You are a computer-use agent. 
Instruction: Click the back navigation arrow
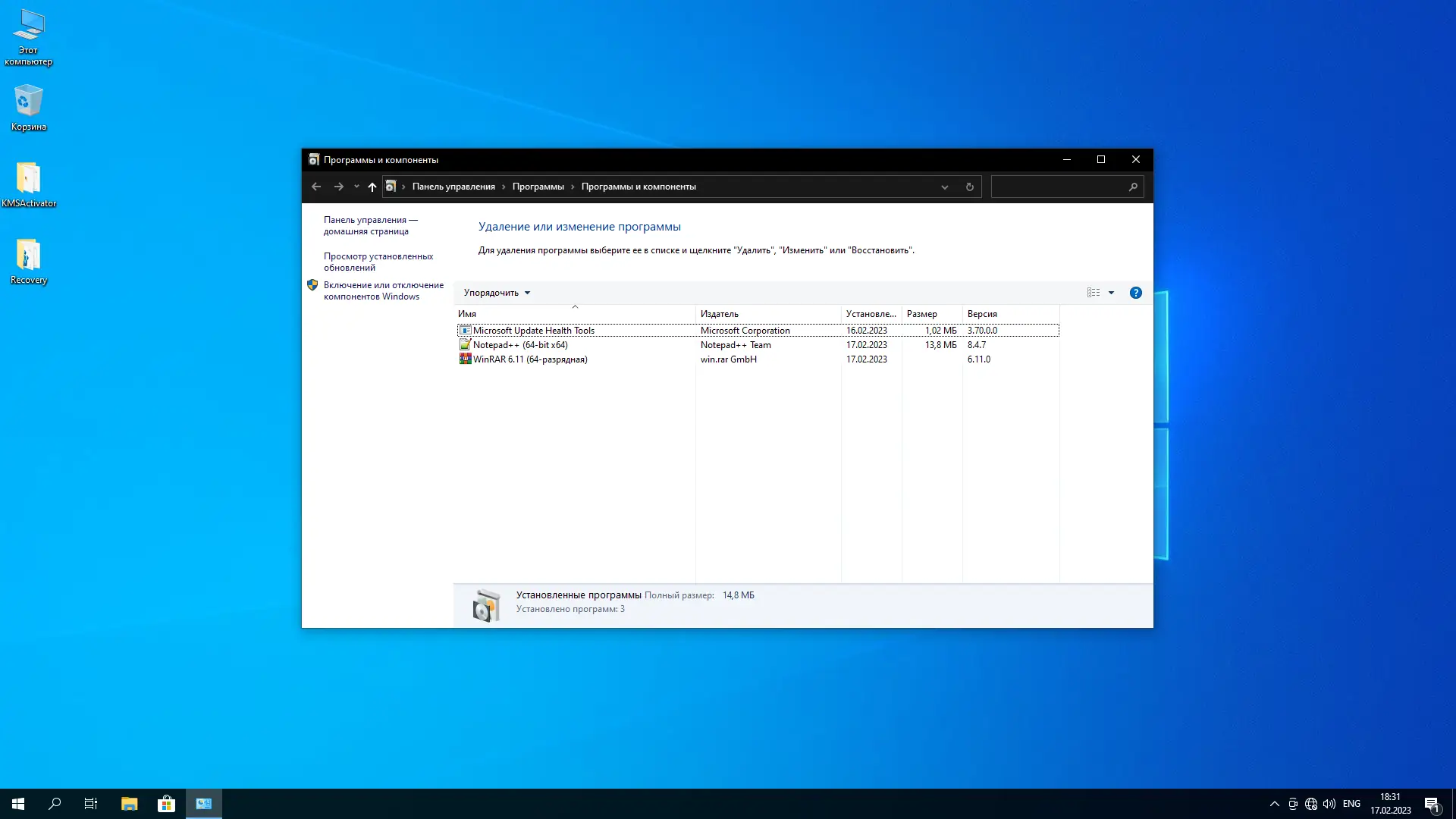(x=316, y=187)
